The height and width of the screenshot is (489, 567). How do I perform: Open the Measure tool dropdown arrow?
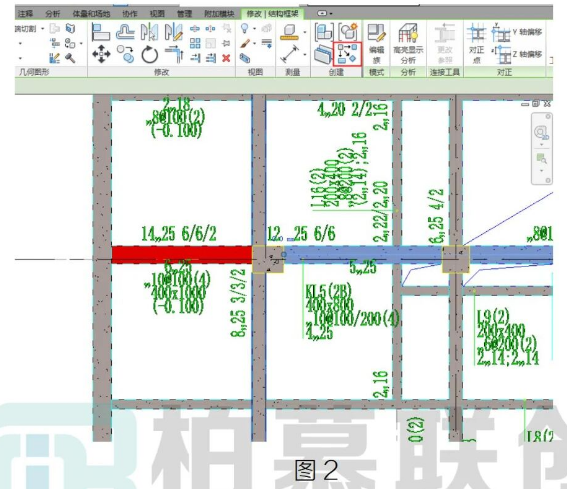click(x=305, y=32)
